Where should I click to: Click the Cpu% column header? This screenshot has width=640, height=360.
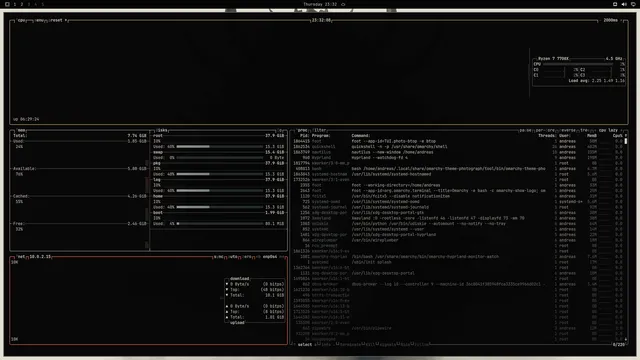coord(618,136)
